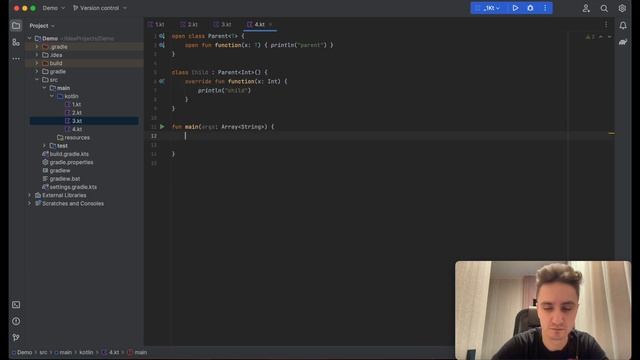Open the Gradle tool window

point(623,42)
